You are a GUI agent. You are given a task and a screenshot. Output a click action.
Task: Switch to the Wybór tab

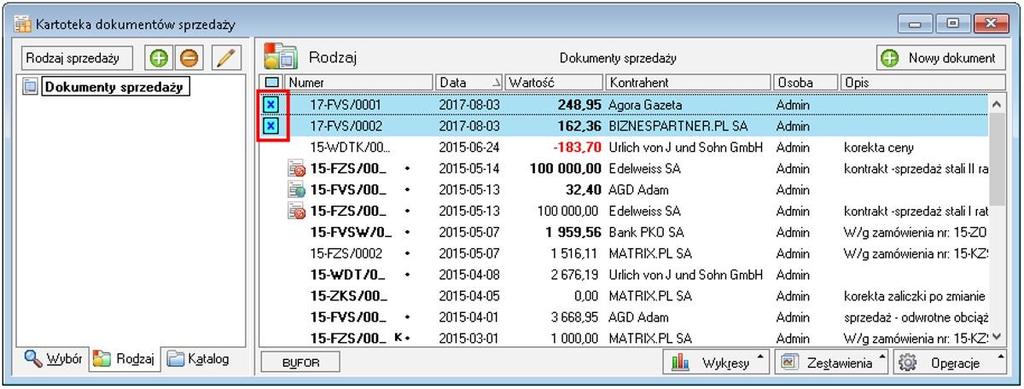[54, 359]
